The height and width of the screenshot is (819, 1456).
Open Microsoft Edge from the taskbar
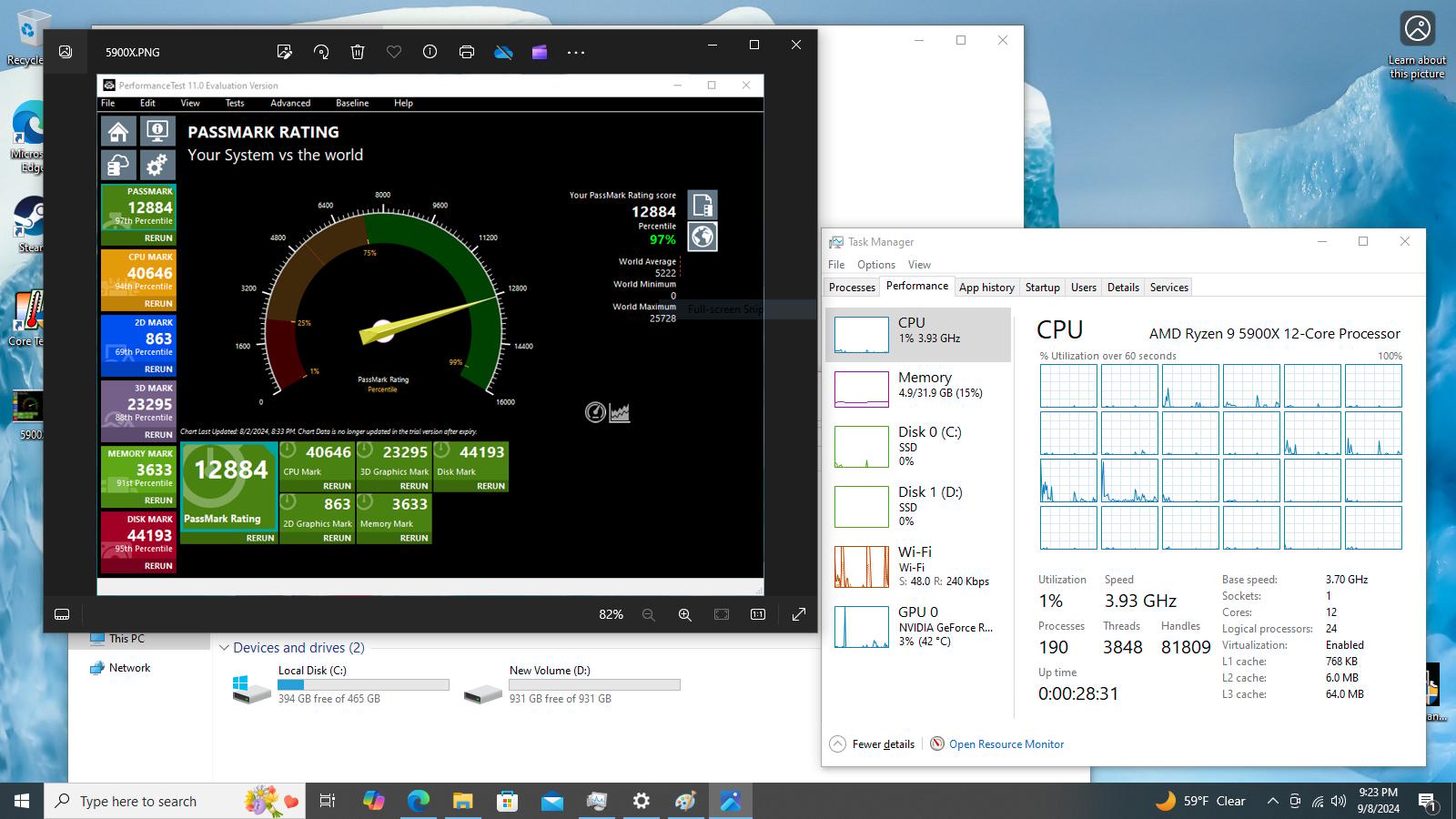click(418, 801)
